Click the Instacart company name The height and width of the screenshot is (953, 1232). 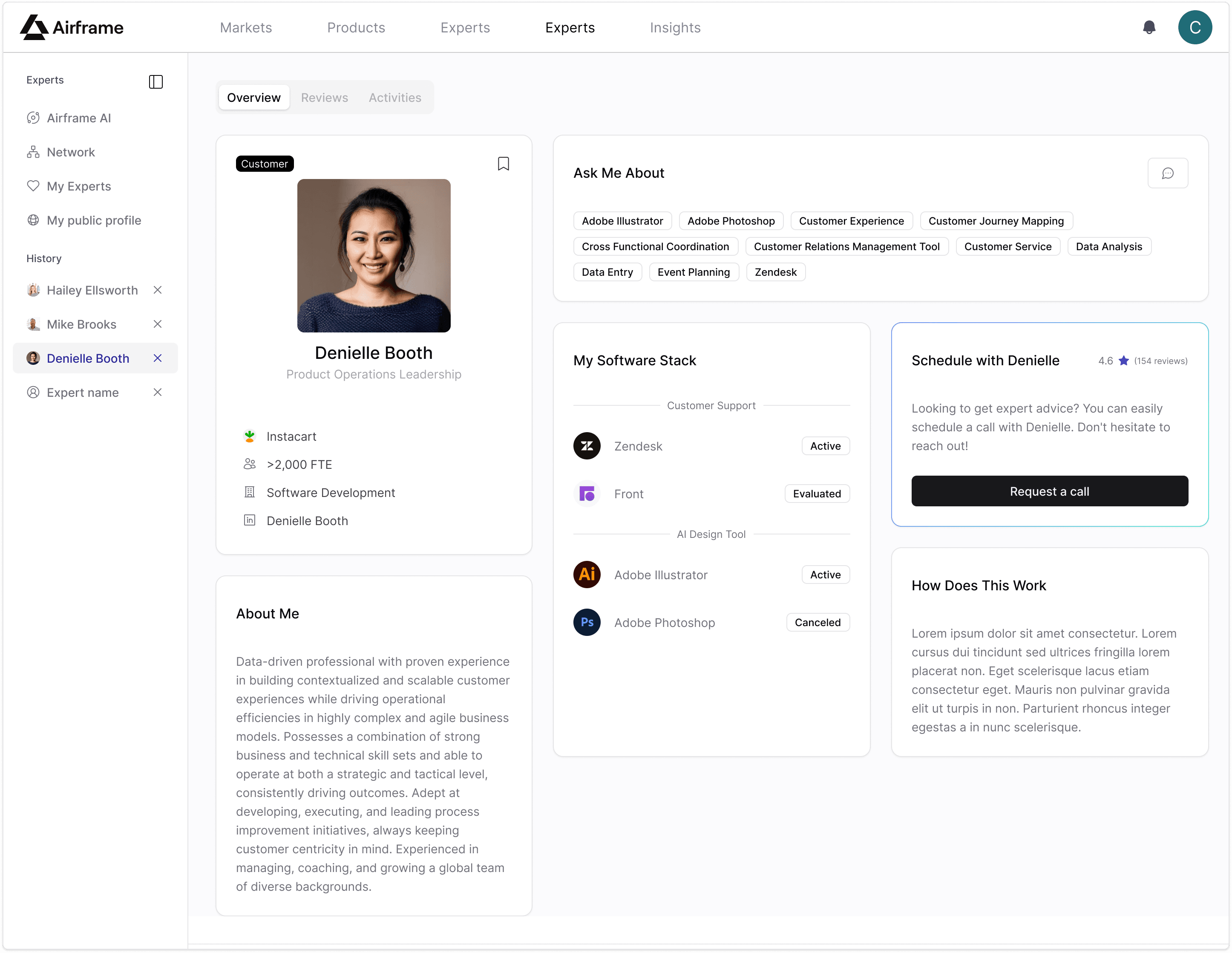pos(292,436)
